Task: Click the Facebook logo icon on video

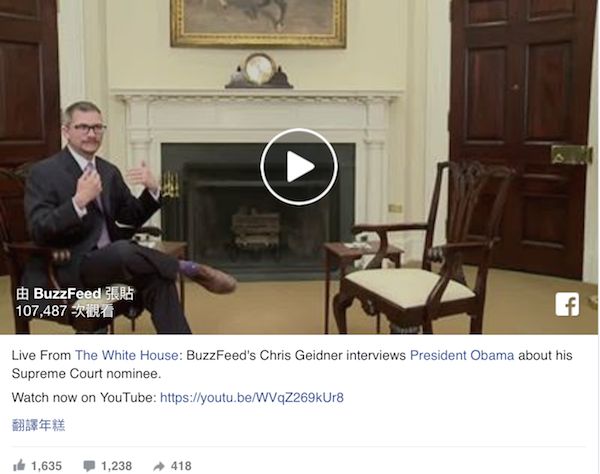Action: (x=567, y=304)
